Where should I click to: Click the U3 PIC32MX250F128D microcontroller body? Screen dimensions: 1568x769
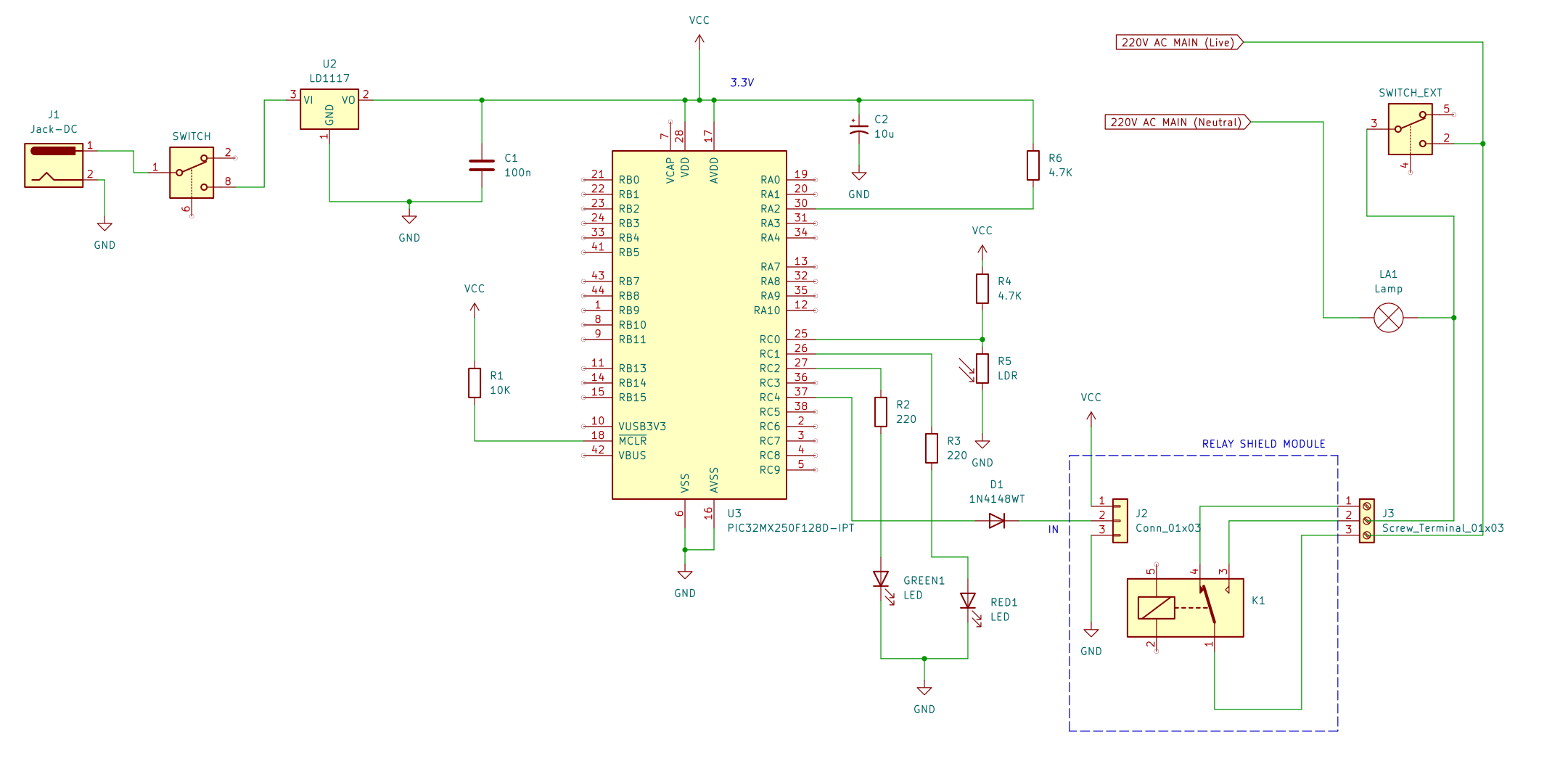click(x=699, y=325)
